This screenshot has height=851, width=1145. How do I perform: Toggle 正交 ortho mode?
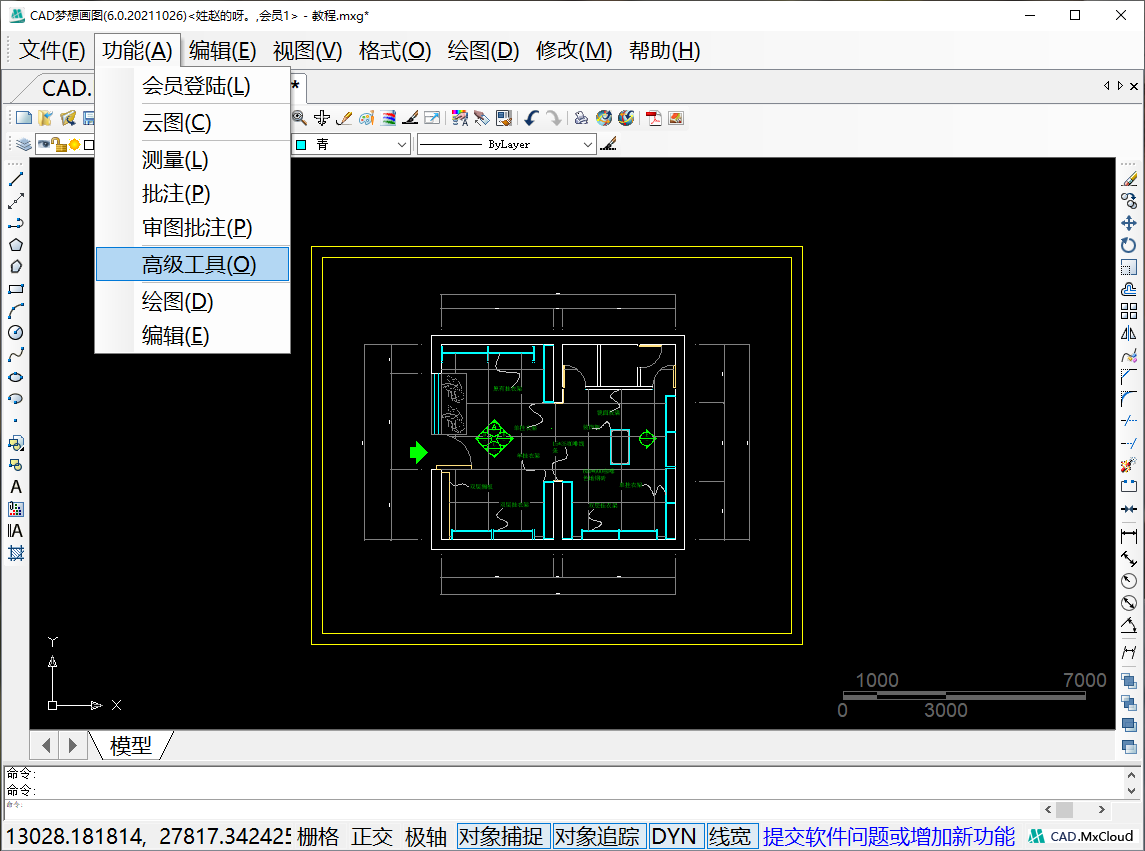[x=372, y=836]
